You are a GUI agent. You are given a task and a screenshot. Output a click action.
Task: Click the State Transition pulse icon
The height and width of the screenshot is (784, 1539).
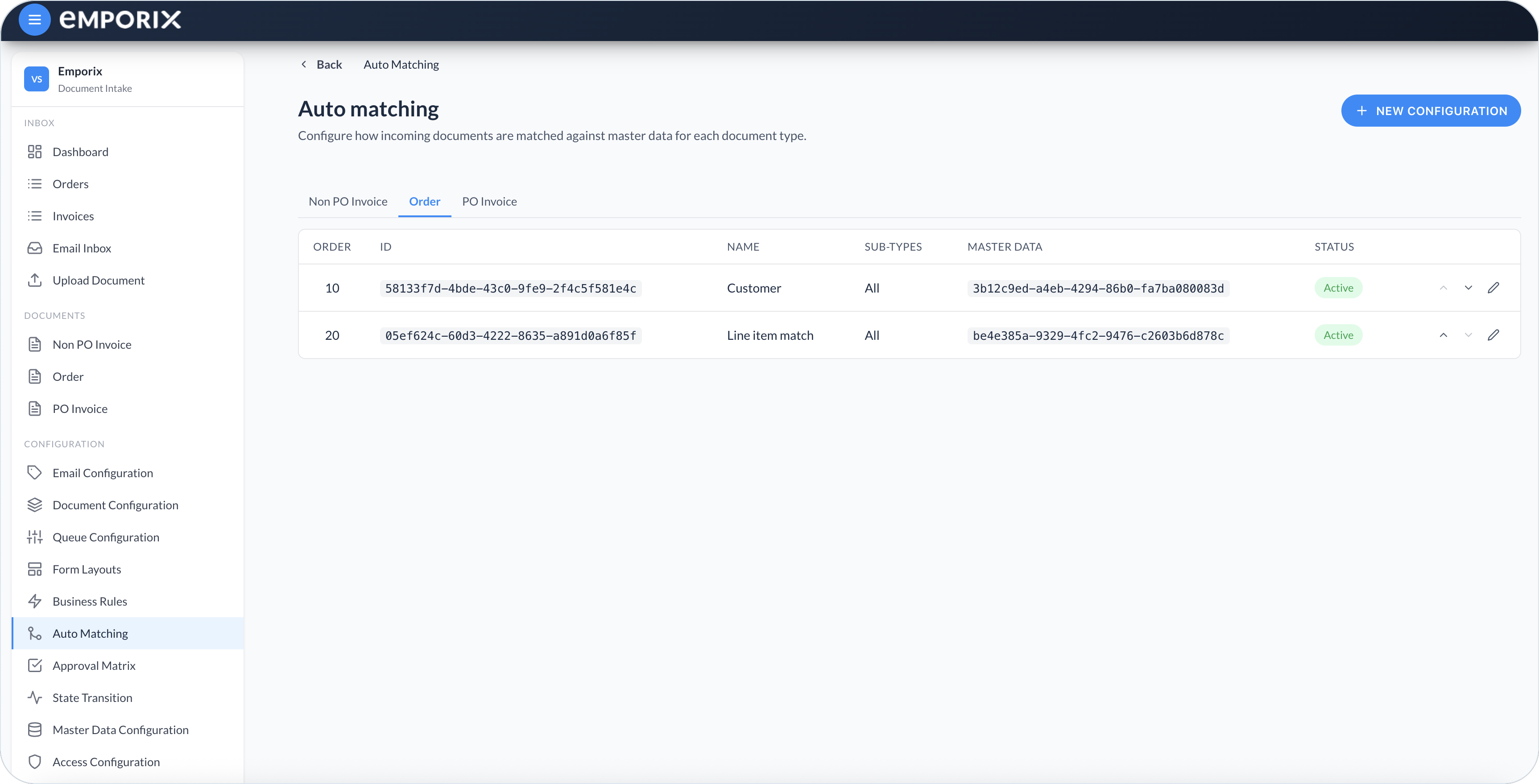click(35, 697)
